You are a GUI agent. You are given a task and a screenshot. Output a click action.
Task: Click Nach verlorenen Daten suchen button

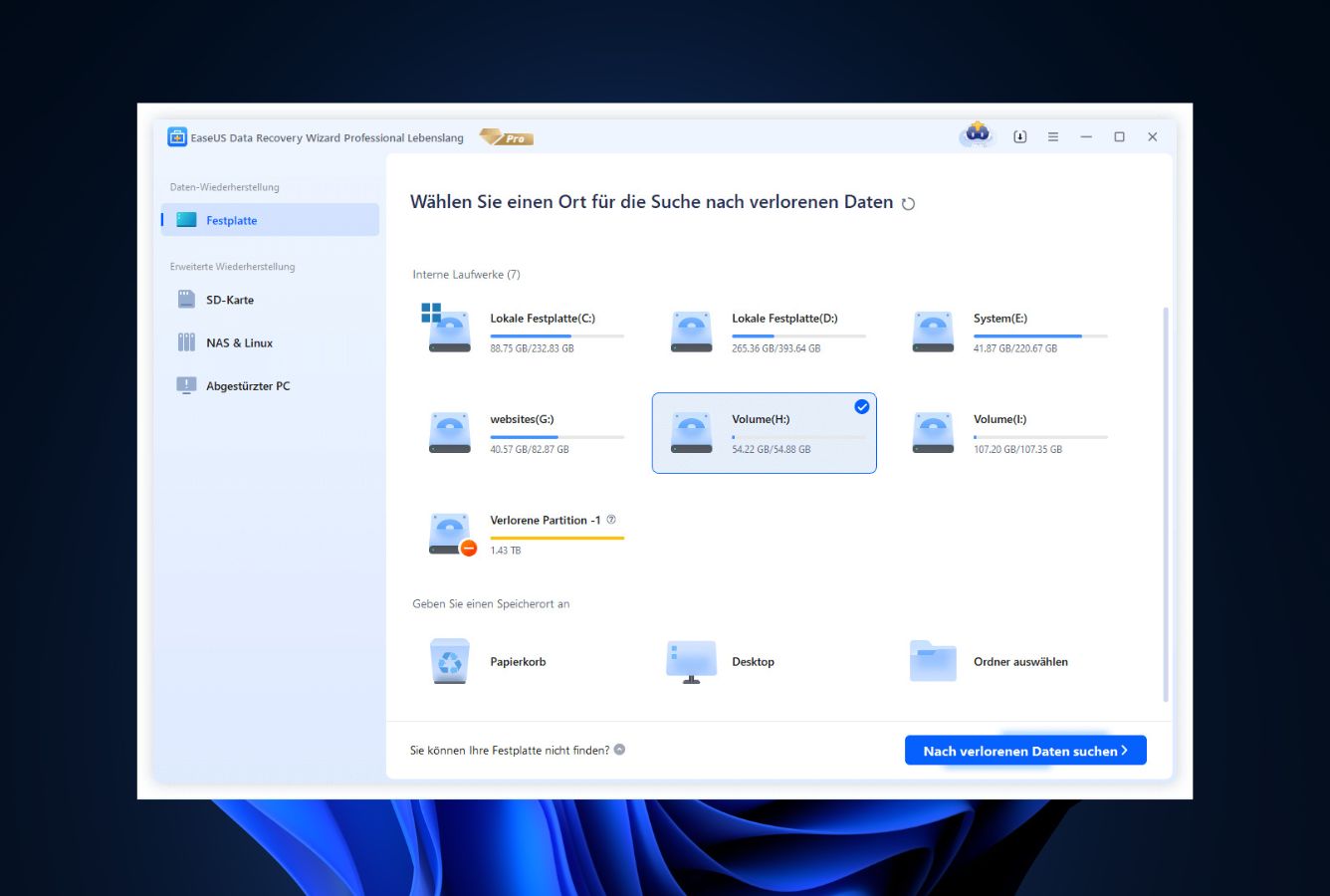pyautogui.click(x=1025, y=751)
